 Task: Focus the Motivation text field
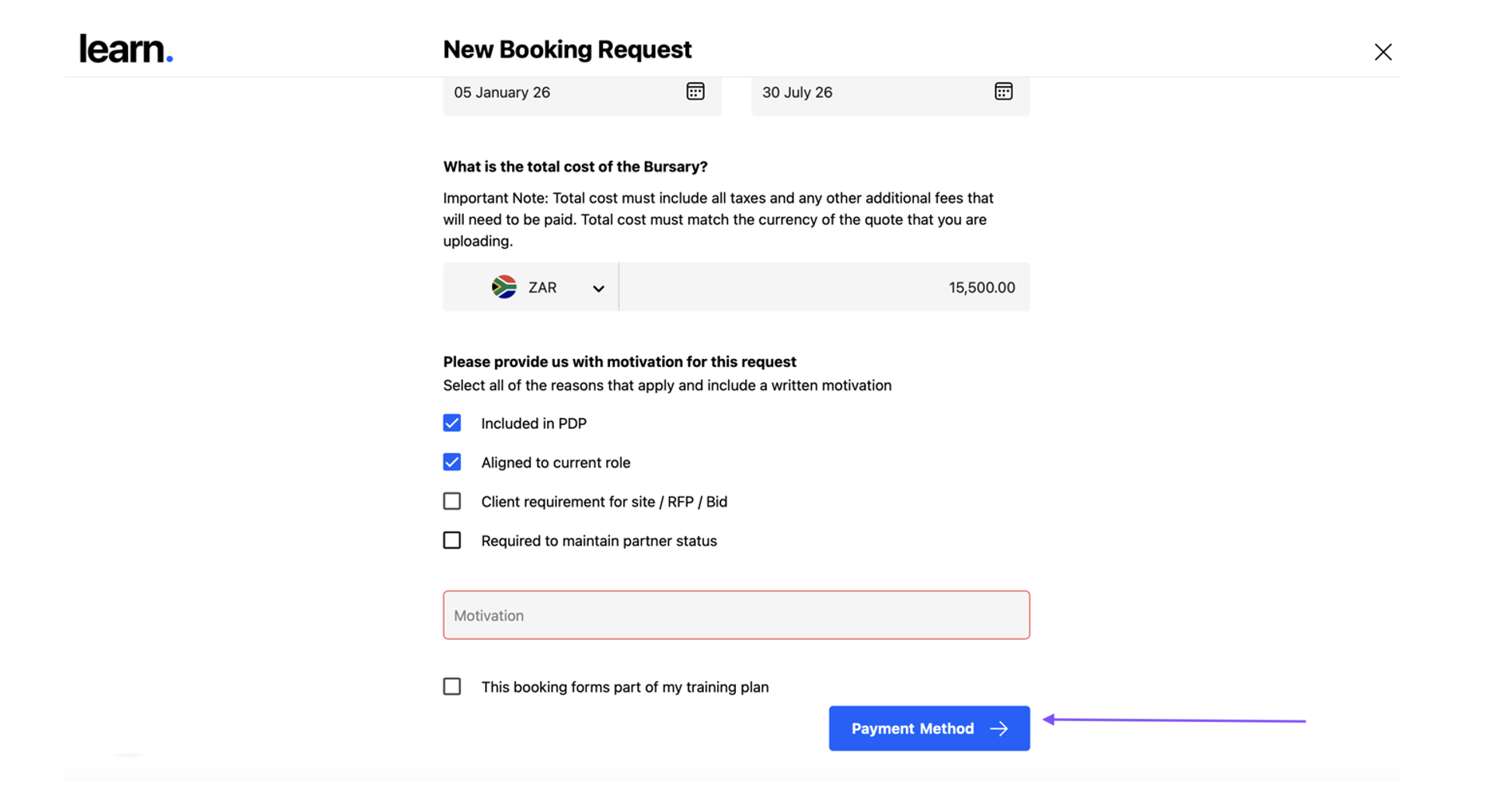(736, 615)
